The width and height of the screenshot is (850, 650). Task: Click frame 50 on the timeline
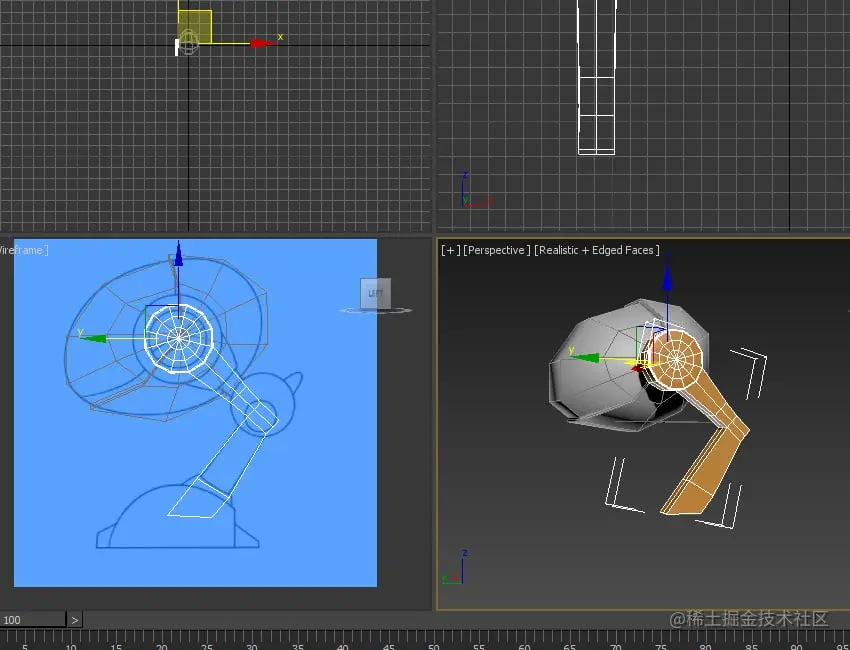pos(433,647)
